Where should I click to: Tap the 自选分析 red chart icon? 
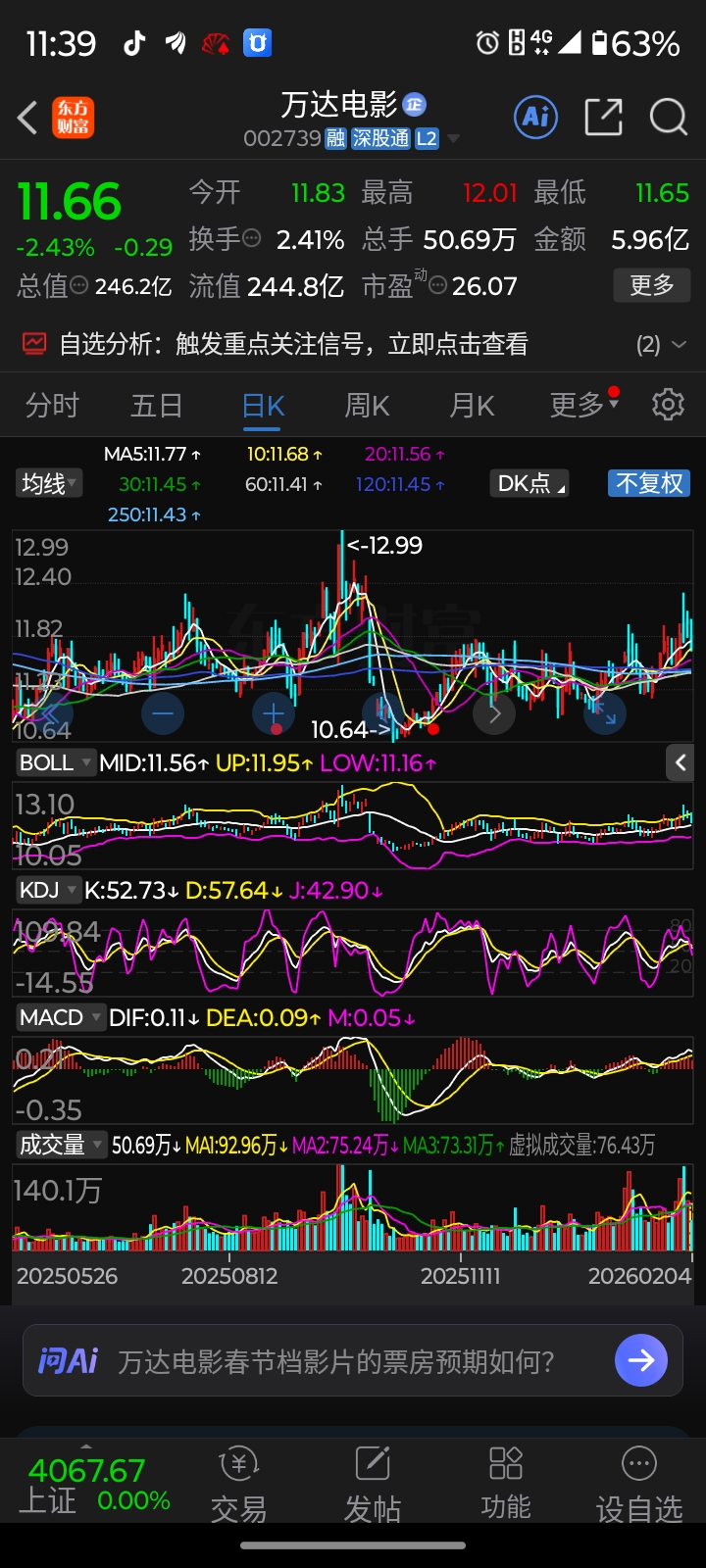(x=34, y=344)
